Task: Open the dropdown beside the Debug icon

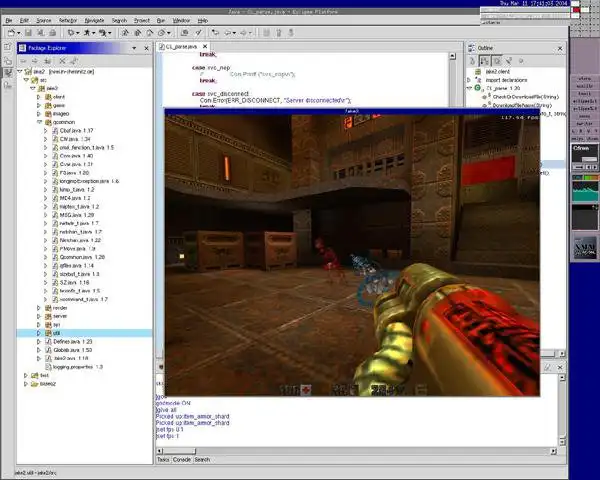Action: coord(78,33)
